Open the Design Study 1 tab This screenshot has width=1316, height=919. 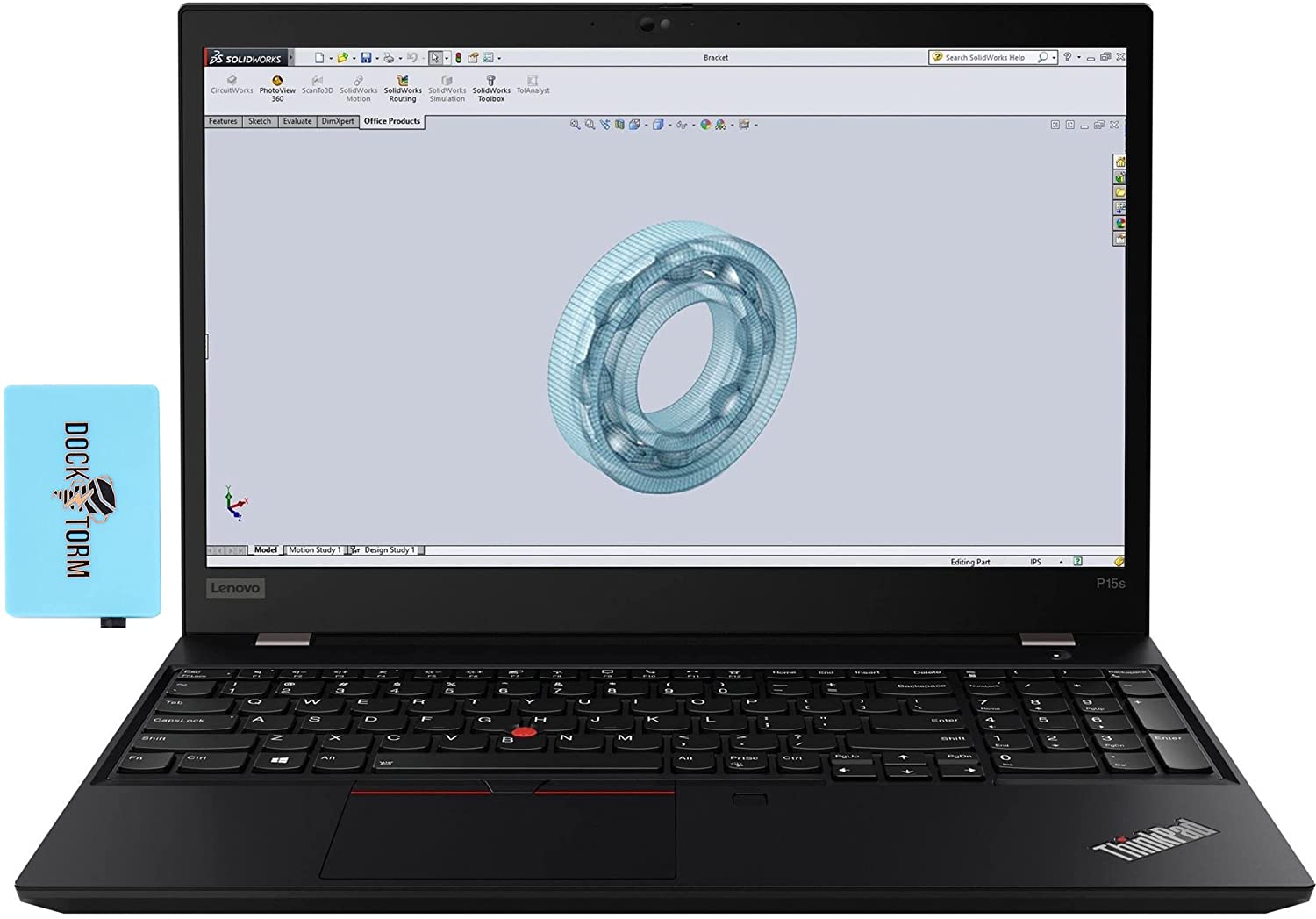click(385, 550)
